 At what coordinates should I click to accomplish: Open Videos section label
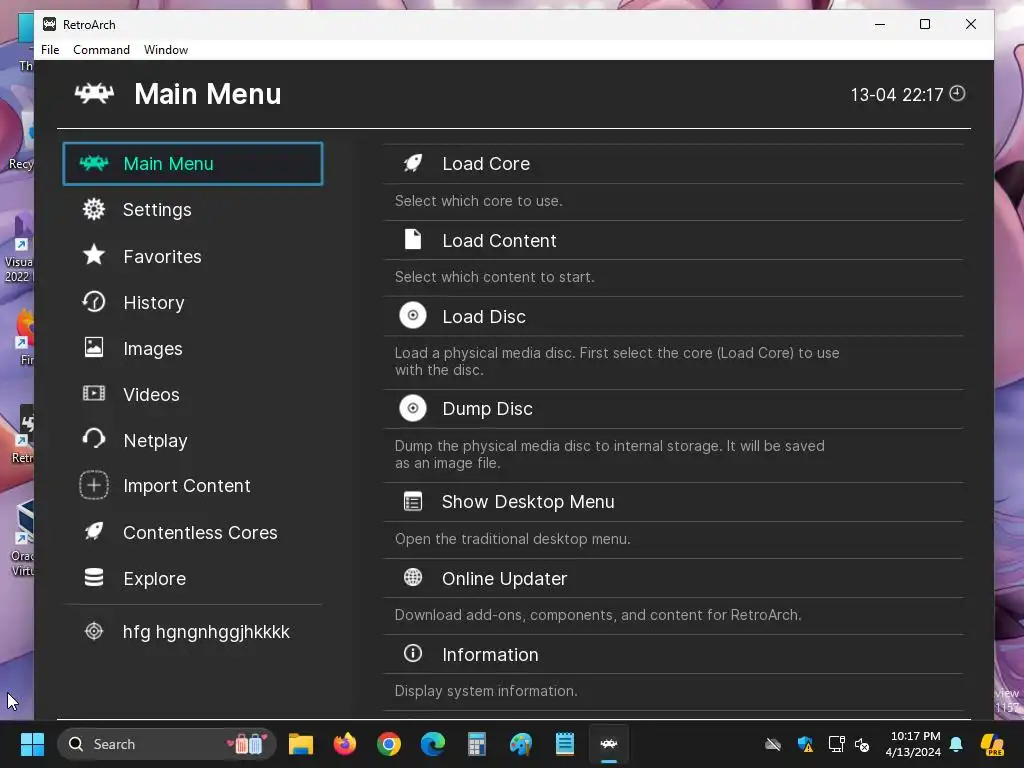(x=152, y=394)
